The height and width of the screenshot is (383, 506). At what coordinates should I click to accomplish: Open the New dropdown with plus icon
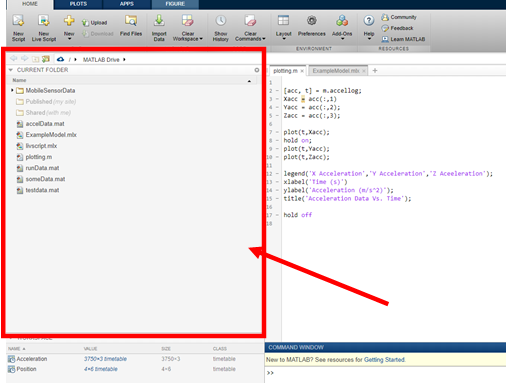pyautogui.click(x=69, y=28)
